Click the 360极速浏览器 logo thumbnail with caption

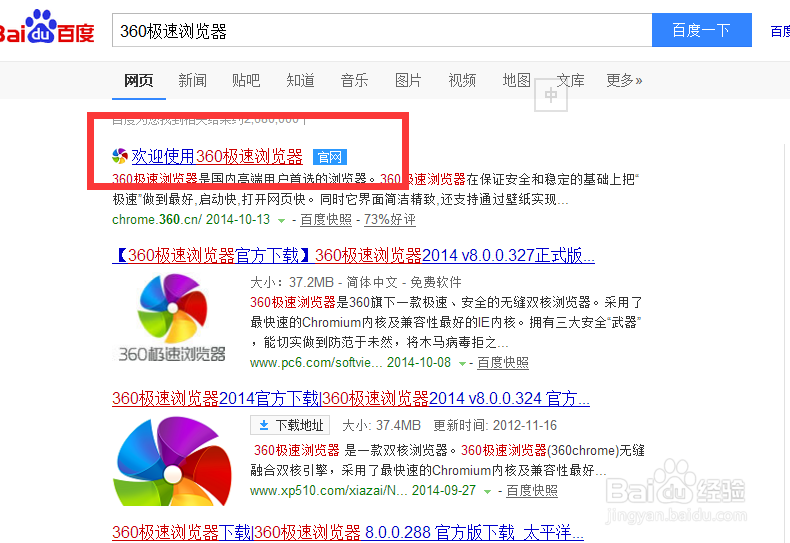172,318
